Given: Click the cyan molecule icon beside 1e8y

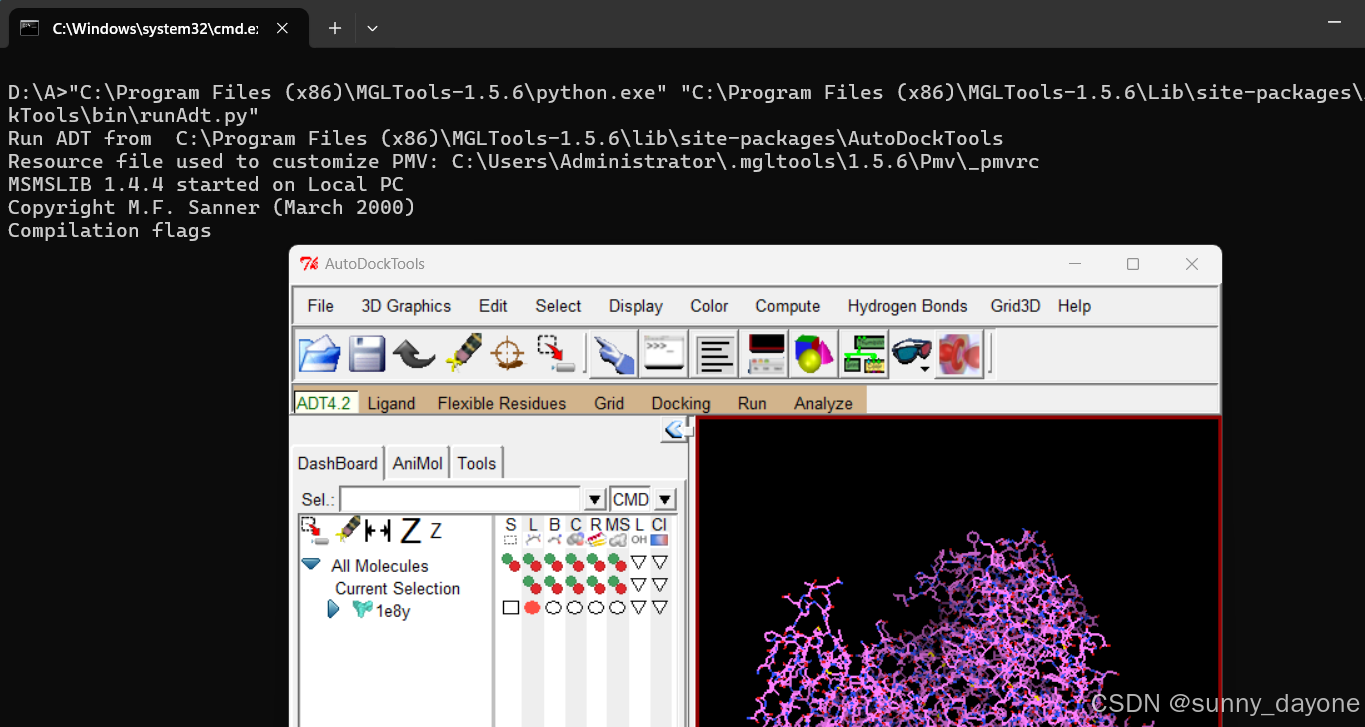Looking at the screenshot, I should click(x=362, y=609).
